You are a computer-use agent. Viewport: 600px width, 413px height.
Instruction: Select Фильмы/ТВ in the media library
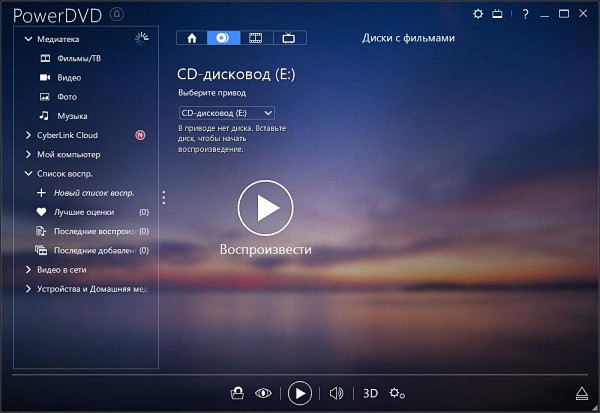[x=78, y=58]
